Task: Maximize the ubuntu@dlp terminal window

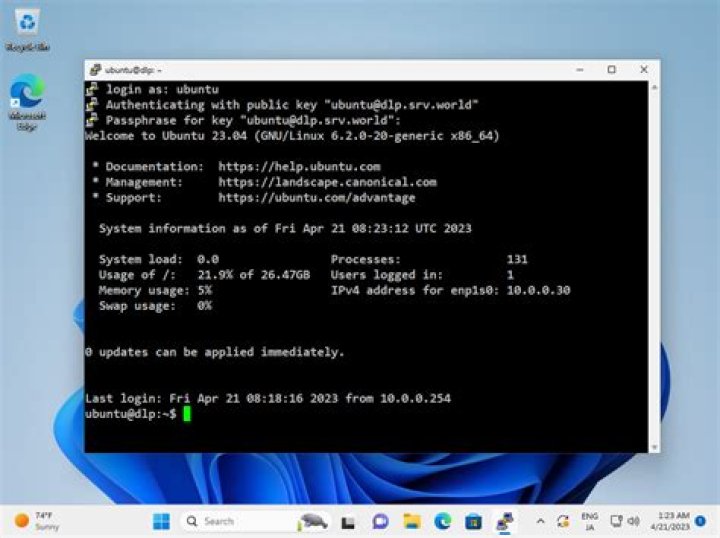Action: (612, 70)
